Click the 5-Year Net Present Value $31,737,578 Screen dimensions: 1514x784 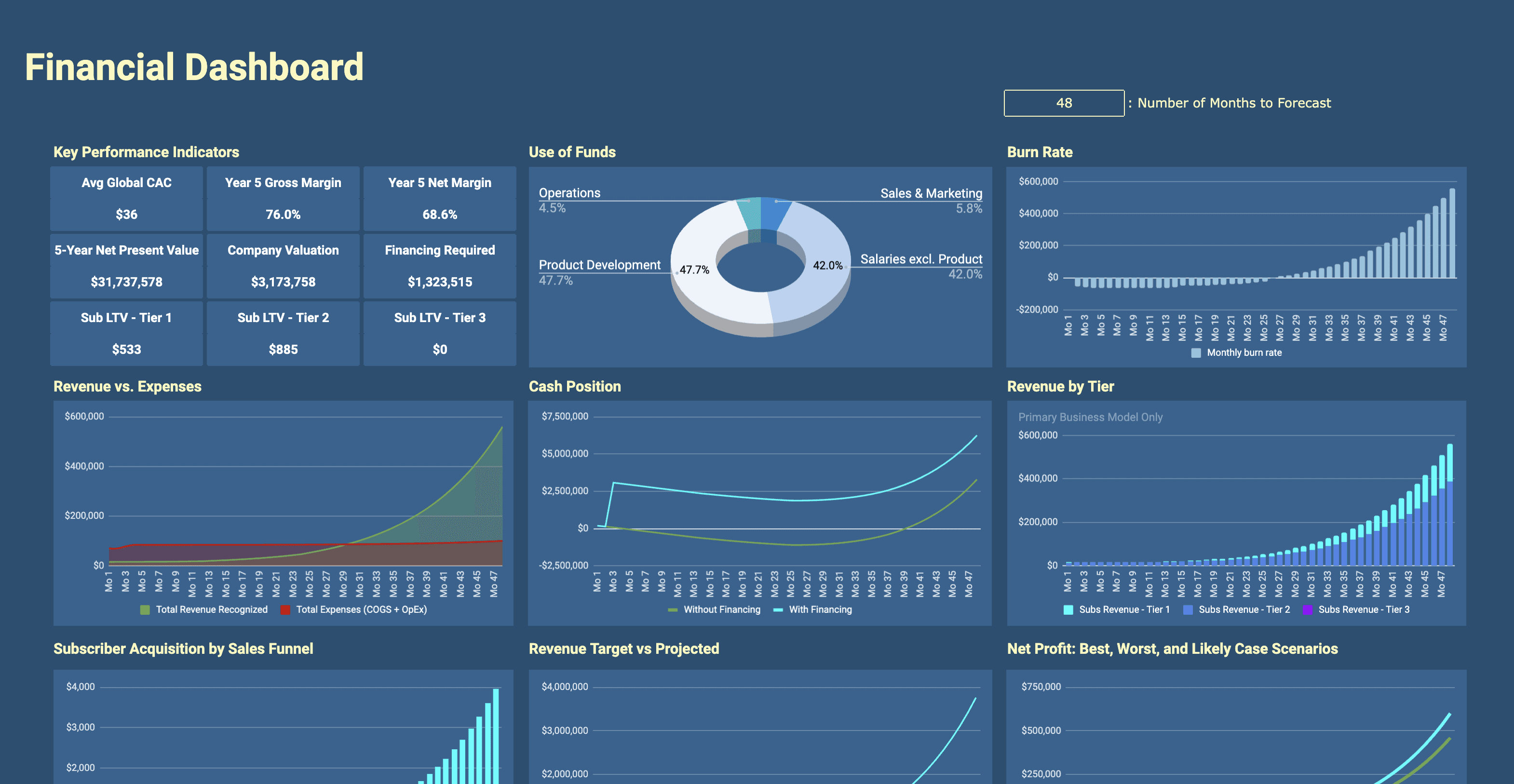tap(126, 282)
